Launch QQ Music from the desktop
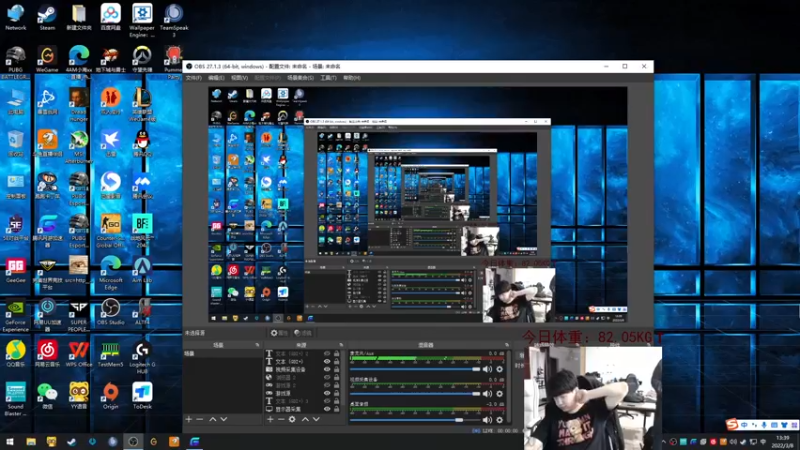 pyautogui.click(x=15, y=354)
